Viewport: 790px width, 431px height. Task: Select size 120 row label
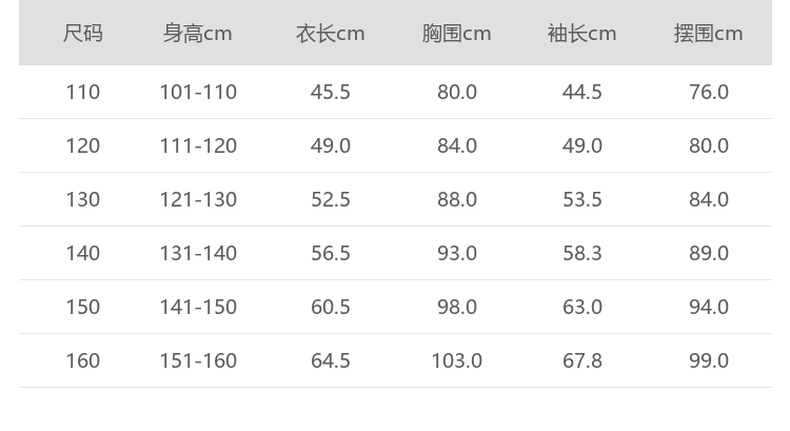pyautogui.click(x=83, y=146)
